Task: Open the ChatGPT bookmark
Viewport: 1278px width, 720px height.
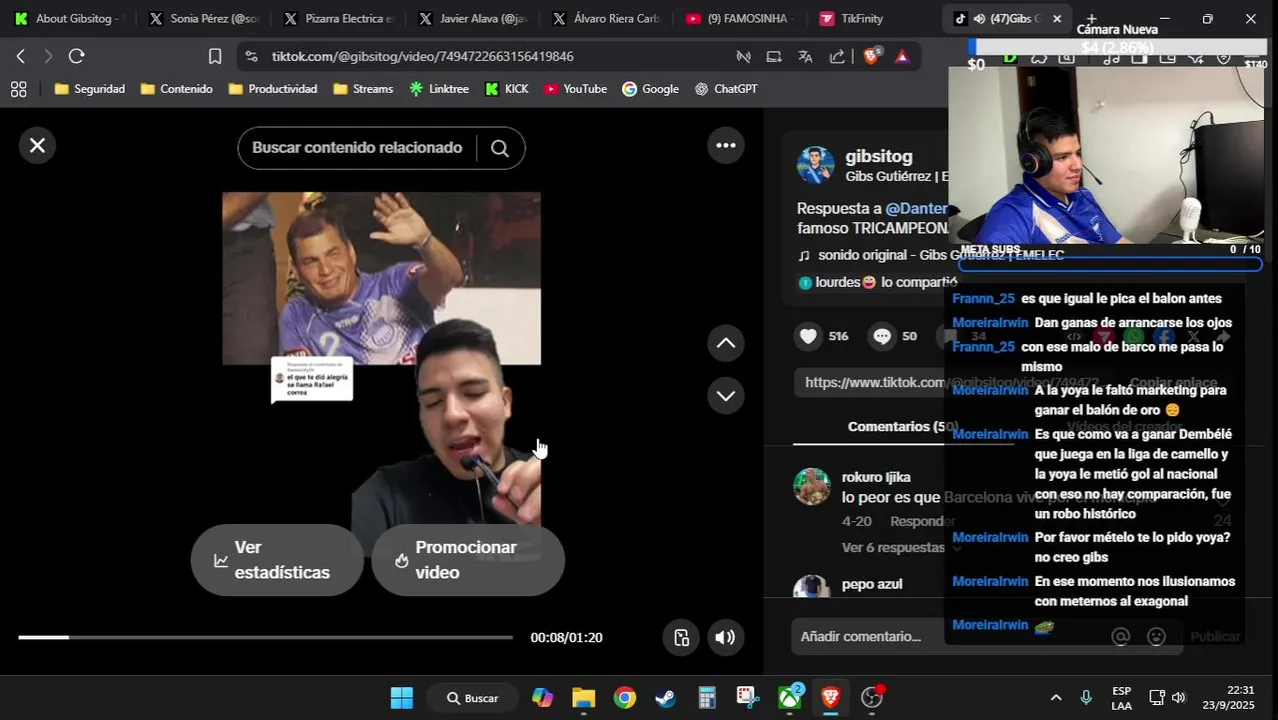Action: tap(726, 89)
